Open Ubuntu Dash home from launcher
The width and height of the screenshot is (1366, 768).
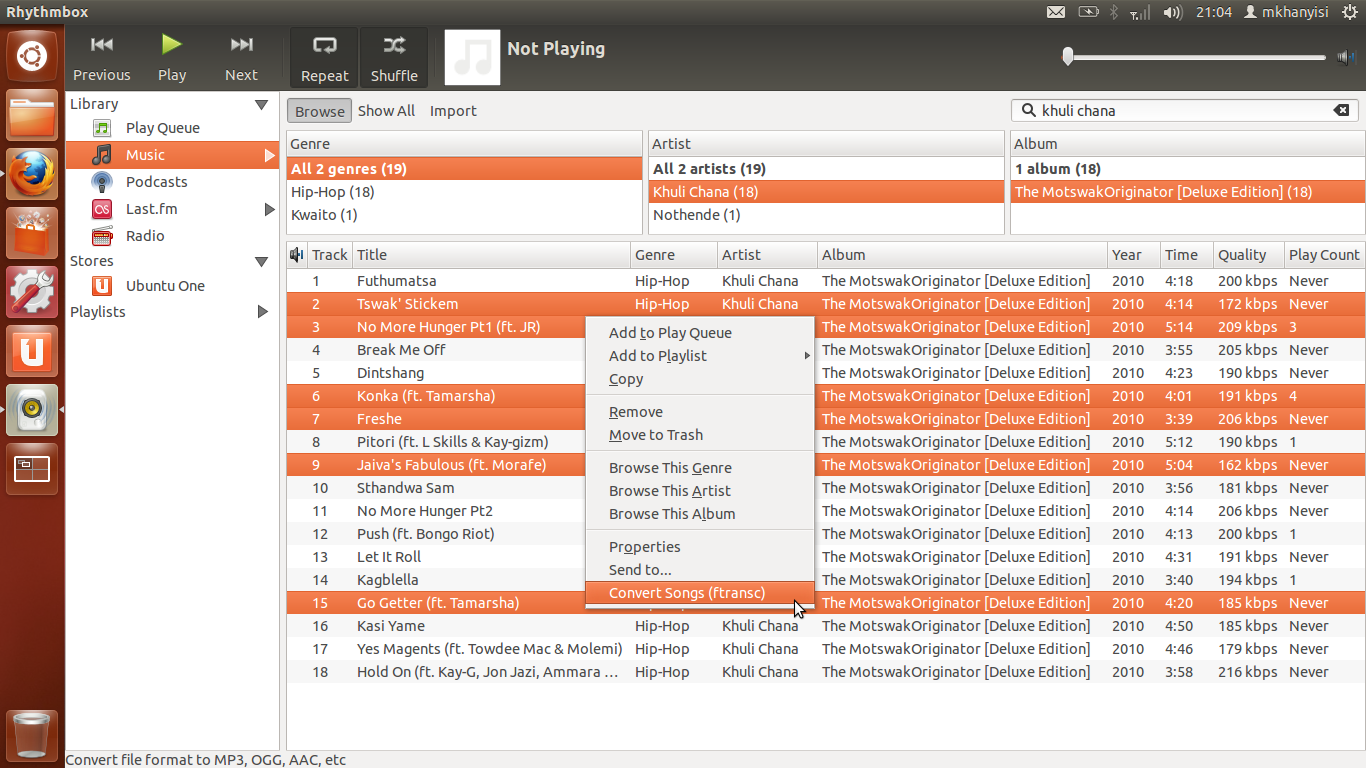32,56
